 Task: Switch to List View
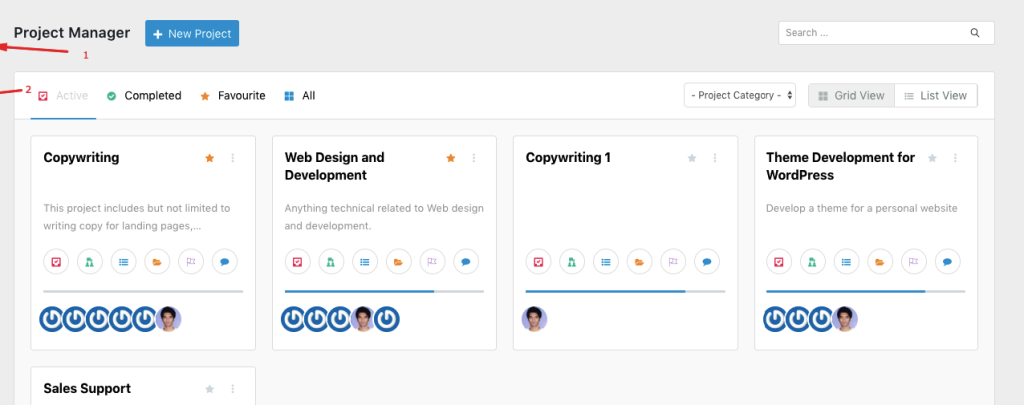[x=936, y=95]
